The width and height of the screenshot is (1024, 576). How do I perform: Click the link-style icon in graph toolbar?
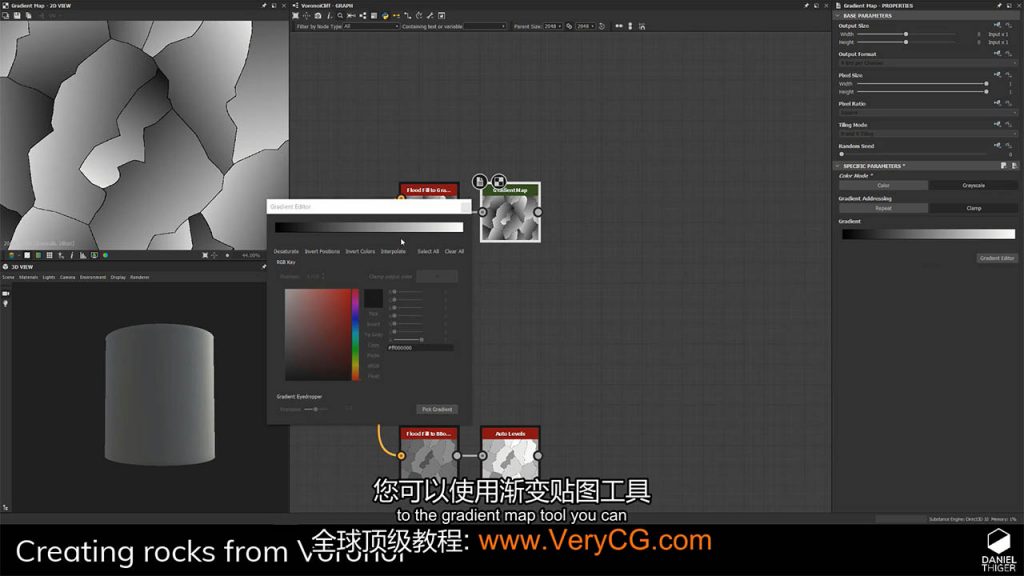(408, 16)
